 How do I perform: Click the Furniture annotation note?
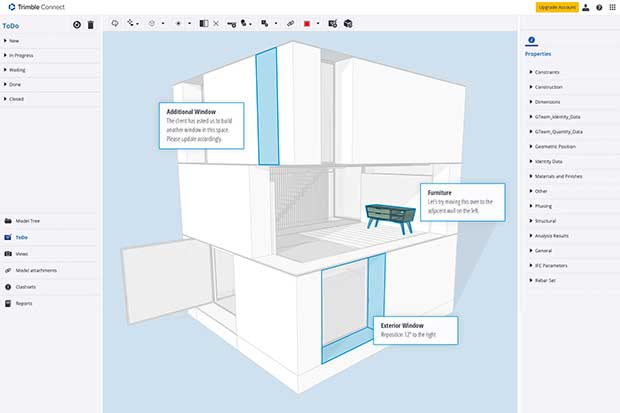tap(463, 202)
